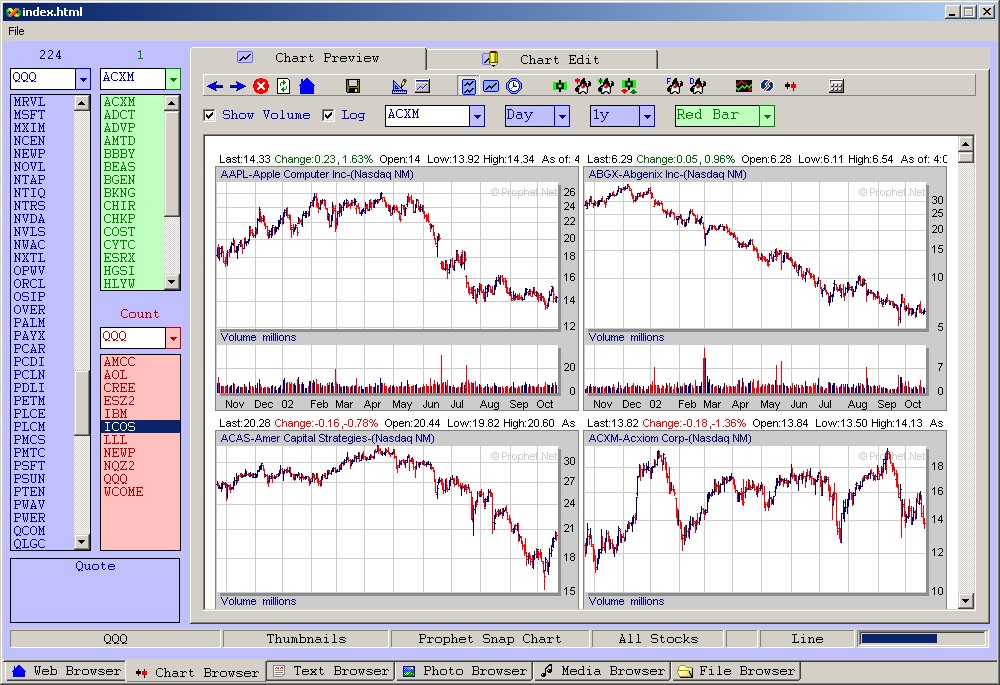The height and width of the screenshot is (685, 1000).
Task: Switch to the Chart Edit tab
Action: (542, 59)
